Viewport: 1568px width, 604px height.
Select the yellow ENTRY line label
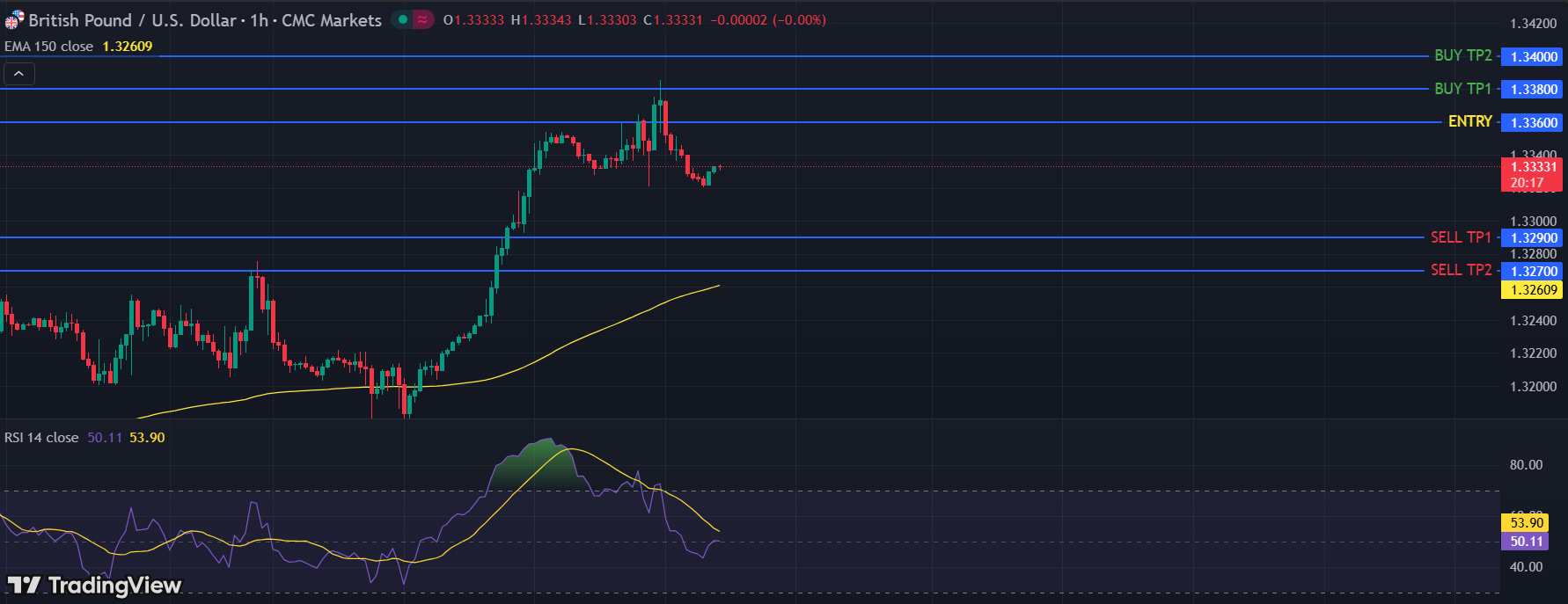(1469, 121)
